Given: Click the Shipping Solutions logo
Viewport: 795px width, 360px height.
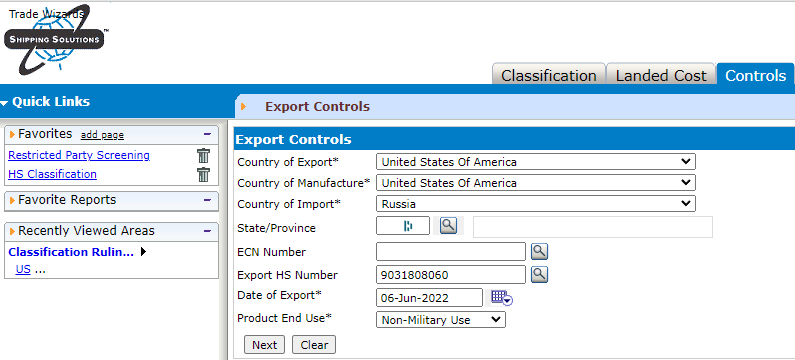Looking at the screenshot, I should click(55, 40).
